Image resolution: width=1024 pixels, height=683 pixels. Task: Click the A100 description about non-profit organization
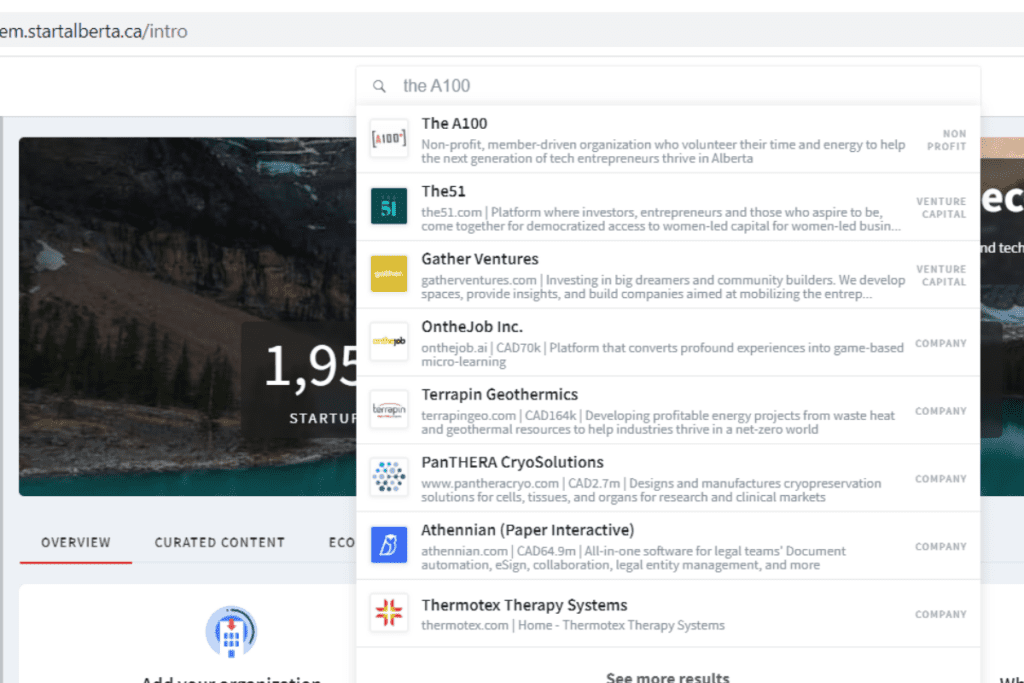tap(663, 151)
